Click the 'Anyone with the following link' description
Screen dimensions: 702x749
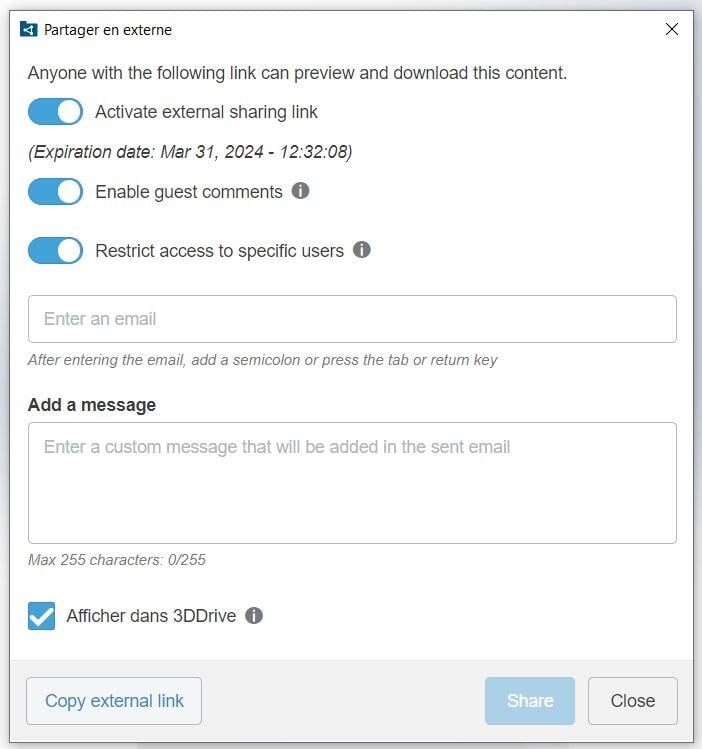point(297,73)
